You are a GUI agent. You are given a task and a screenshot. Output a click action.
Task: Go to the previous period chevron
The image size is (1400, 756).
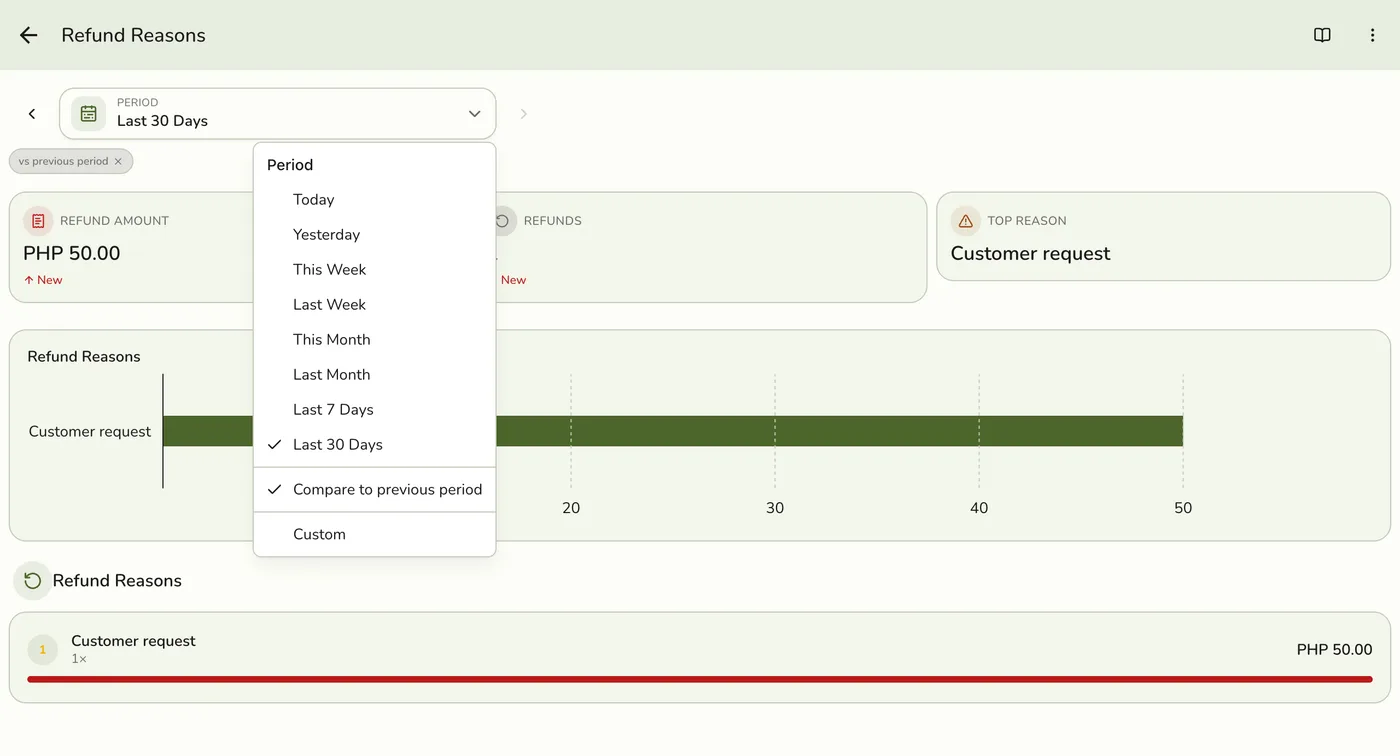pos(32,114)
